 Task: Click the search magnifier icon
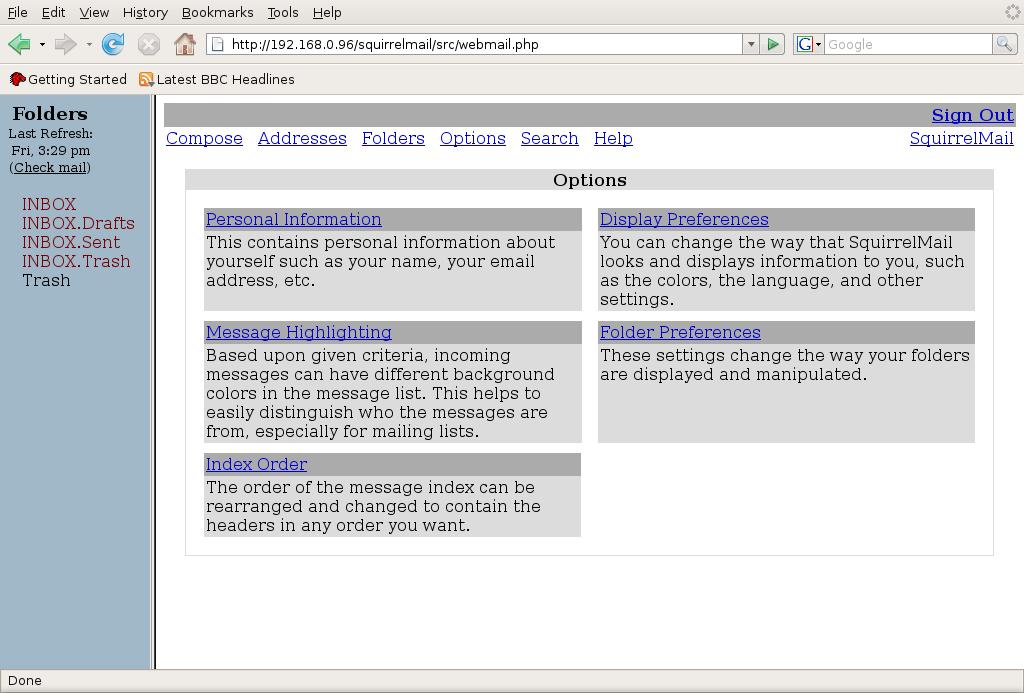1004,44
